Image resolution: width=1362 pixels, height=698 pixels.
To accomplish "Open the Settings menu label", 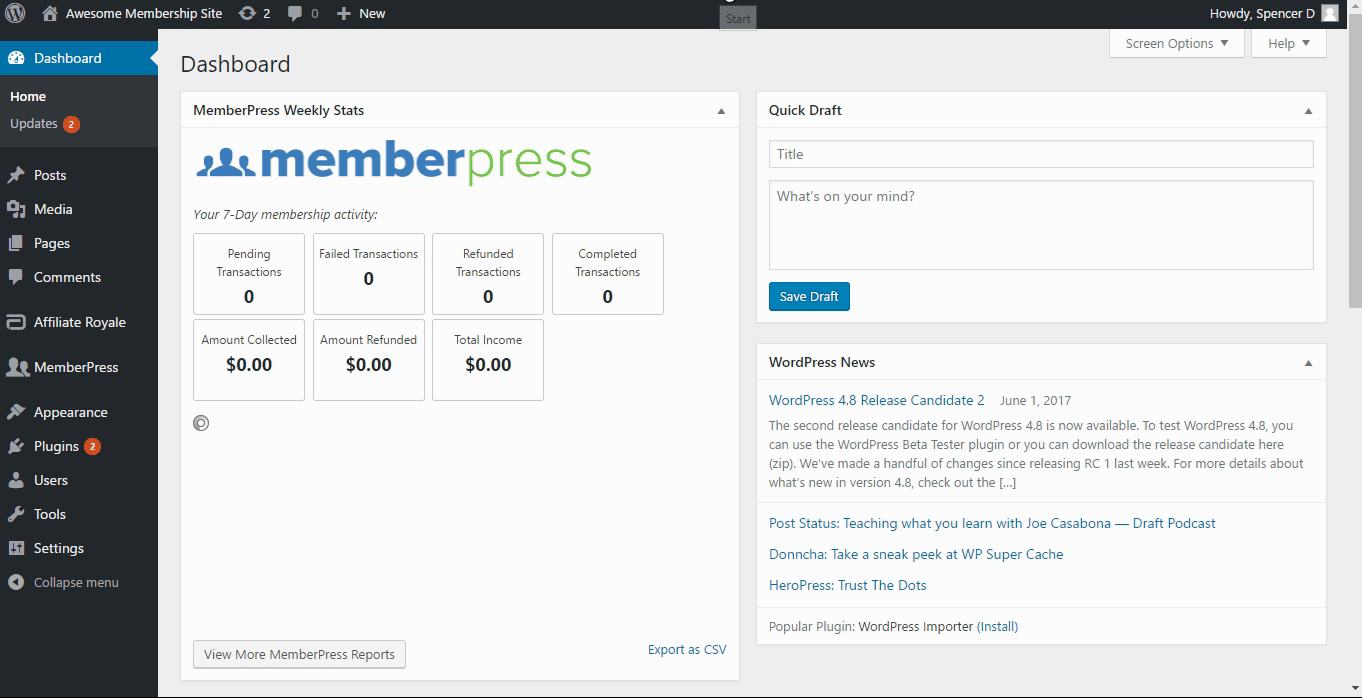I will [x=59, y=548].
